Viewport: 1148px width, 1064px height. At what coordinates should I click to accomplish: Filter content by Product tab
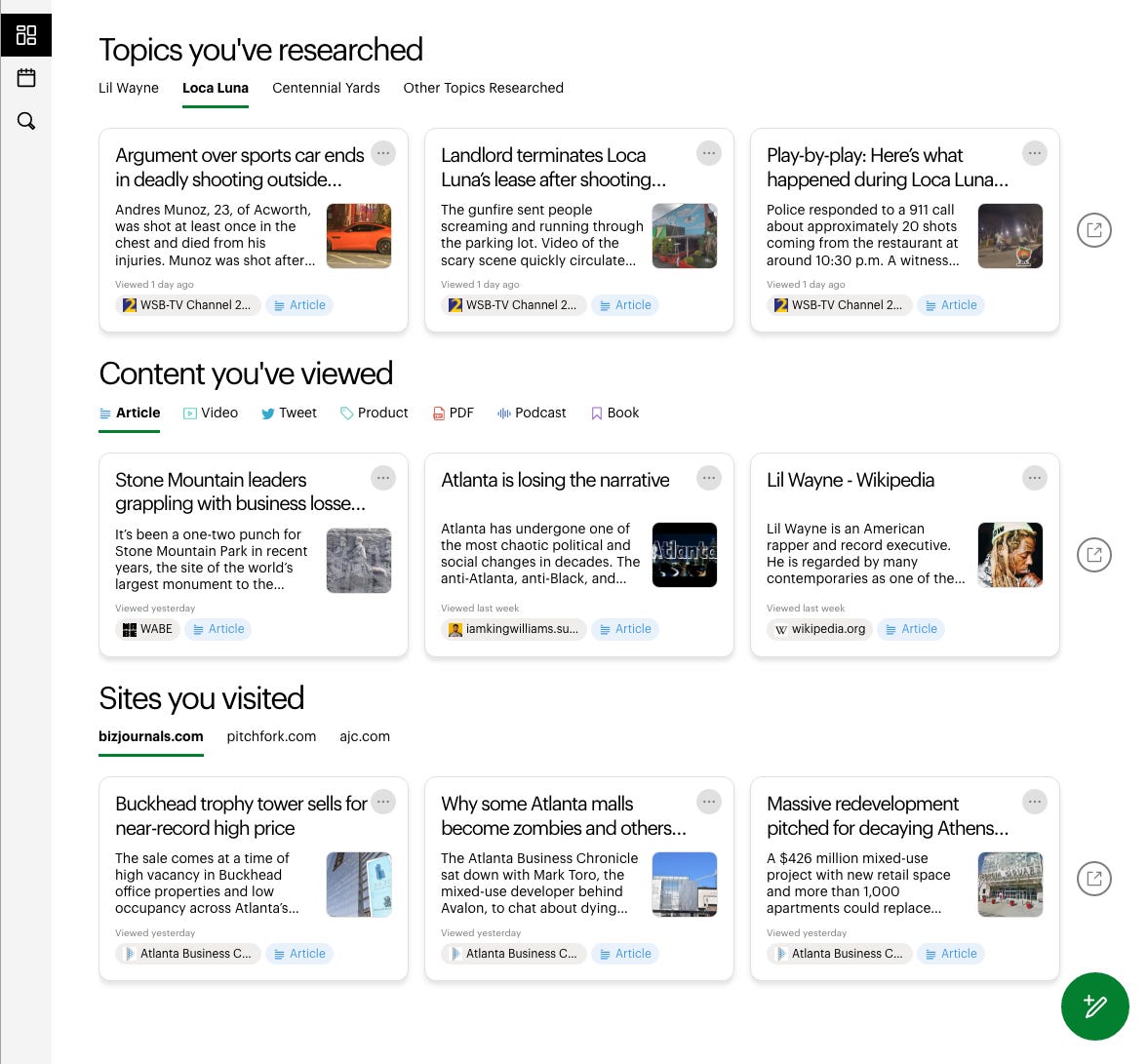375,413
